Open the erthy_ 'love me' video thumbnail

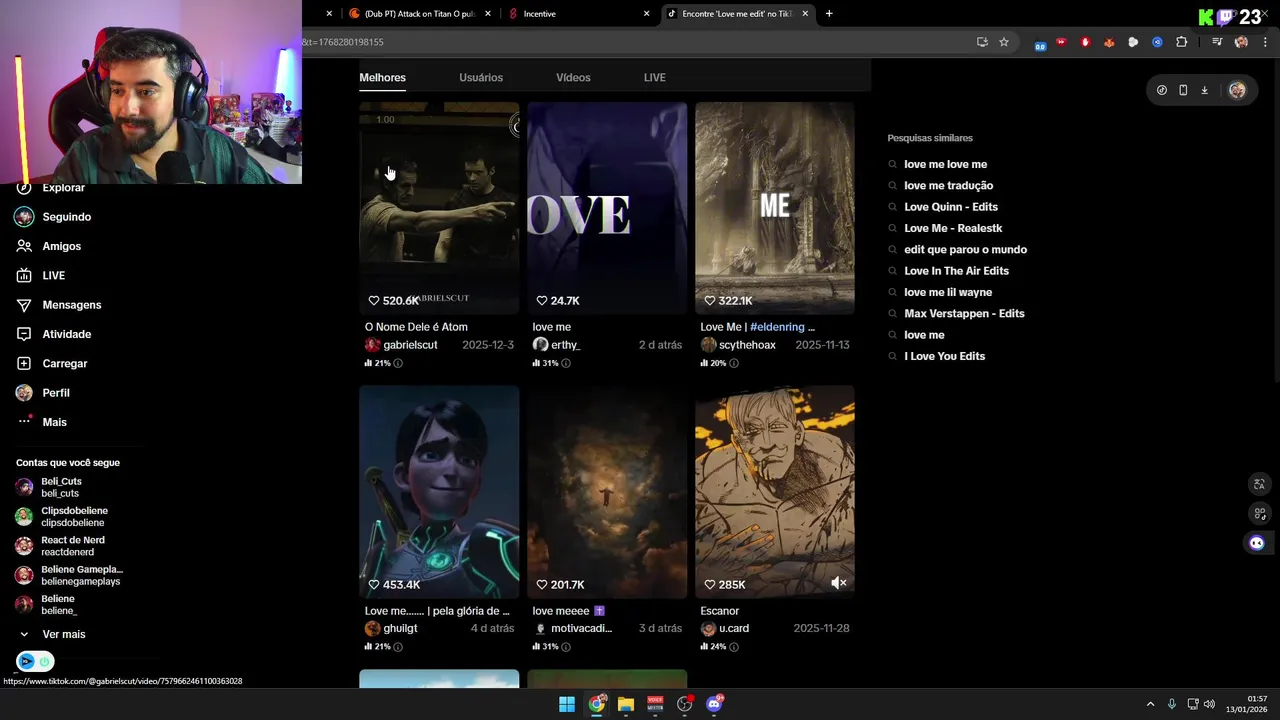[x=607, y=208]
